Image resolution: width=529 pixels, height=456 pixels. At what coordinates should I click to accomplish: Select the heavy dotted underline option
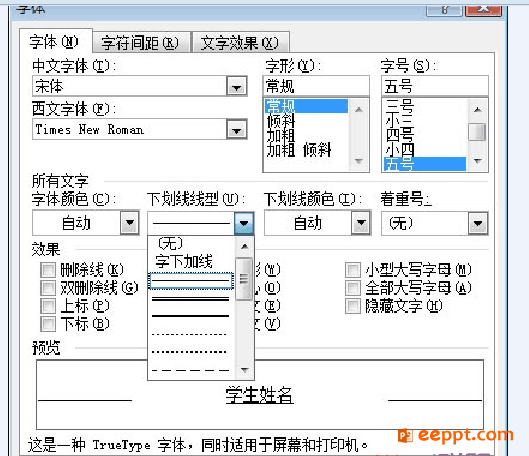191,352
